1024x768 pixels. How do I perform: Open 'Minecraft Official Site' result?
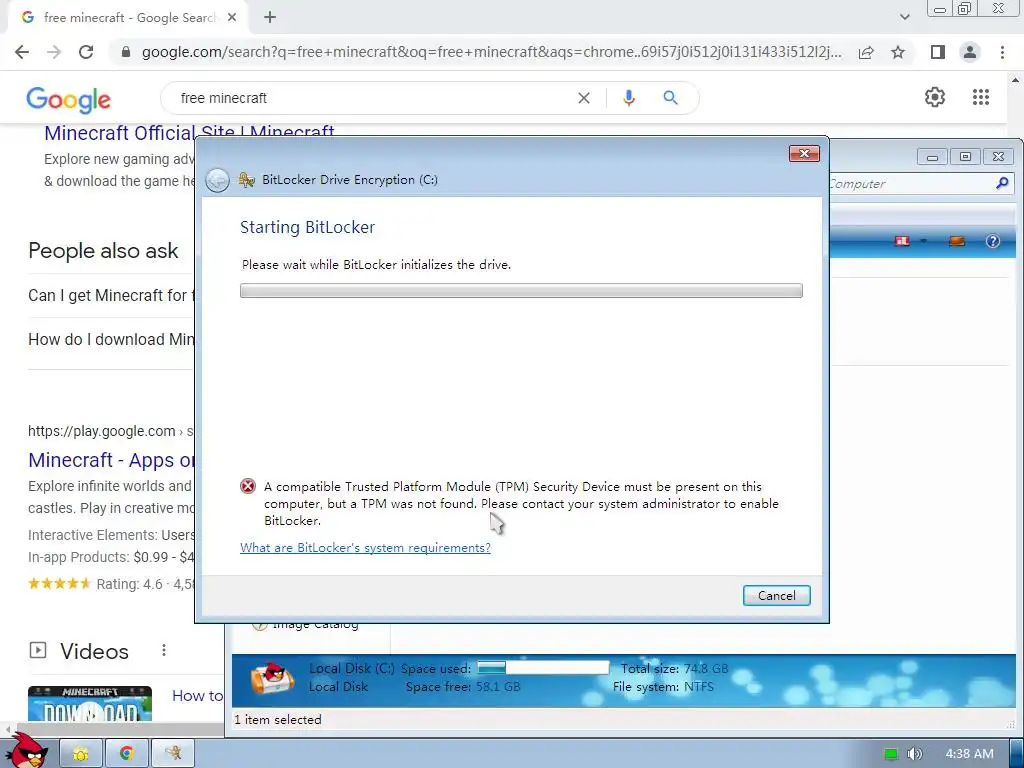point(189,133)
